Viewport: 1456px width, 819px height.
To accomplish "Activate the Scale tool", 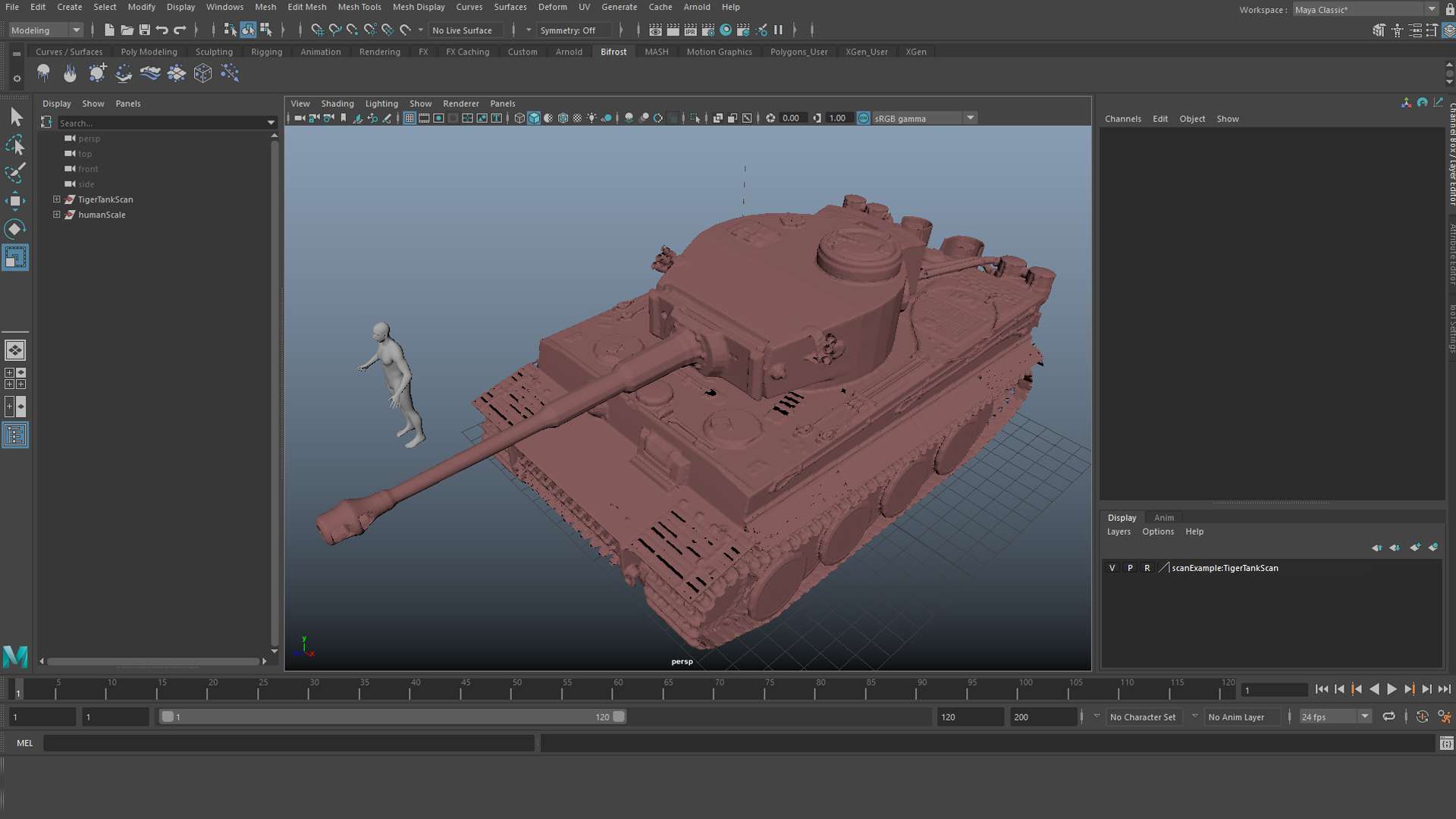I will [15, 257].
